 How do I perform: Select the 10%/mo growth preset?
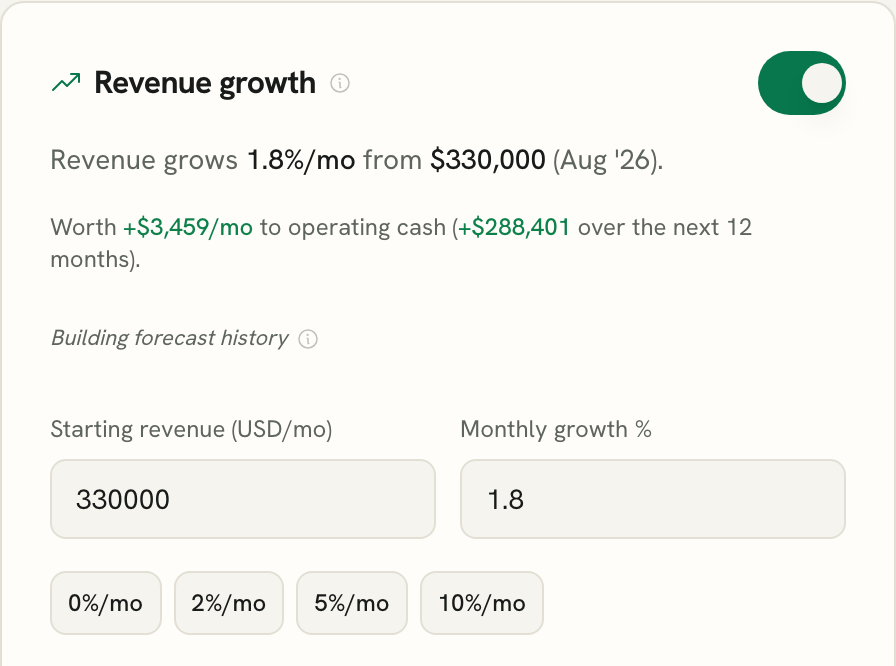(482, 603)
